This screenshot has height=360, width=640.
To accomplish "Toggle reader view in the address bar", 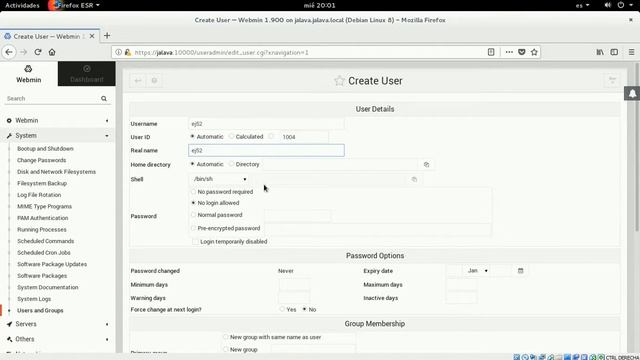I will (491, 52).
